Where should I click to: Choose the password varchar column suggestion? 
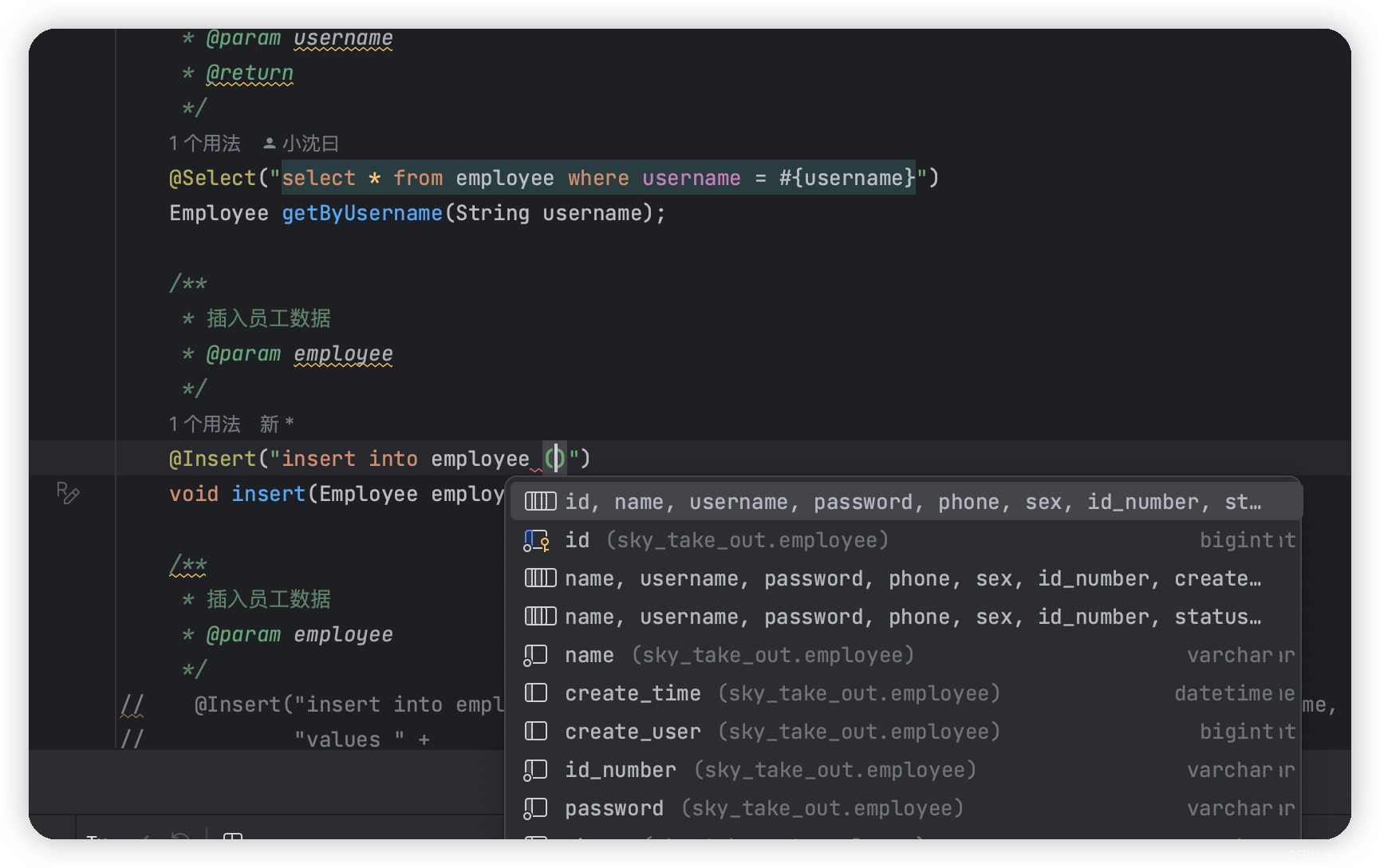(x=905, y=808)
